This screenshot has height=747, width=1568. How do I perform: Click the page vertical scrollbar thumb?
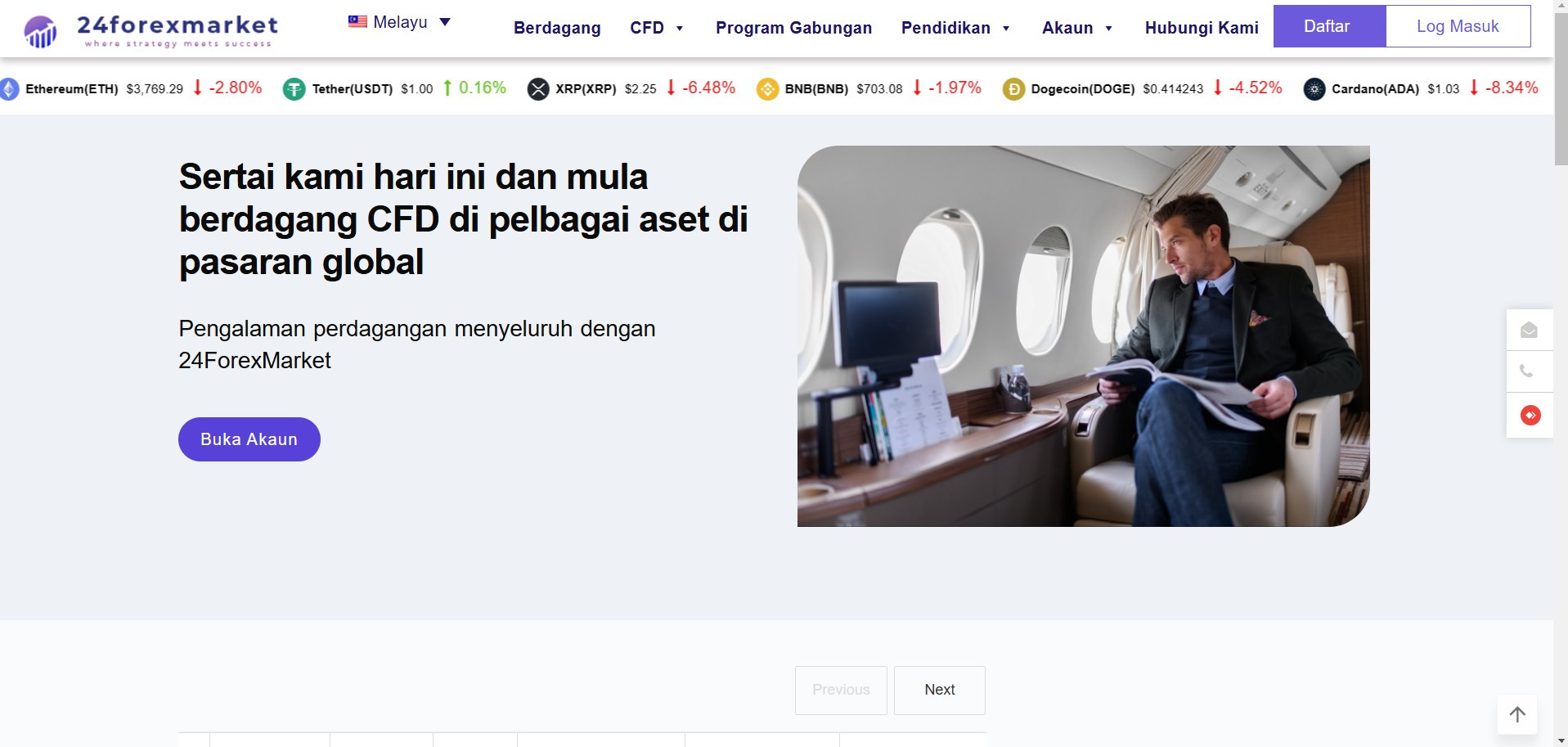coord(1561,90)
